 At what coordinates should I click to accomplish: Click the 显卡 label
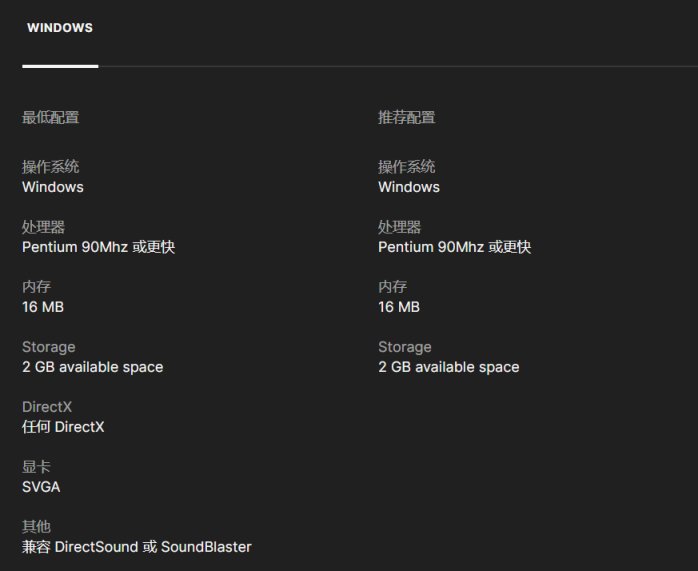coord(36,467)
